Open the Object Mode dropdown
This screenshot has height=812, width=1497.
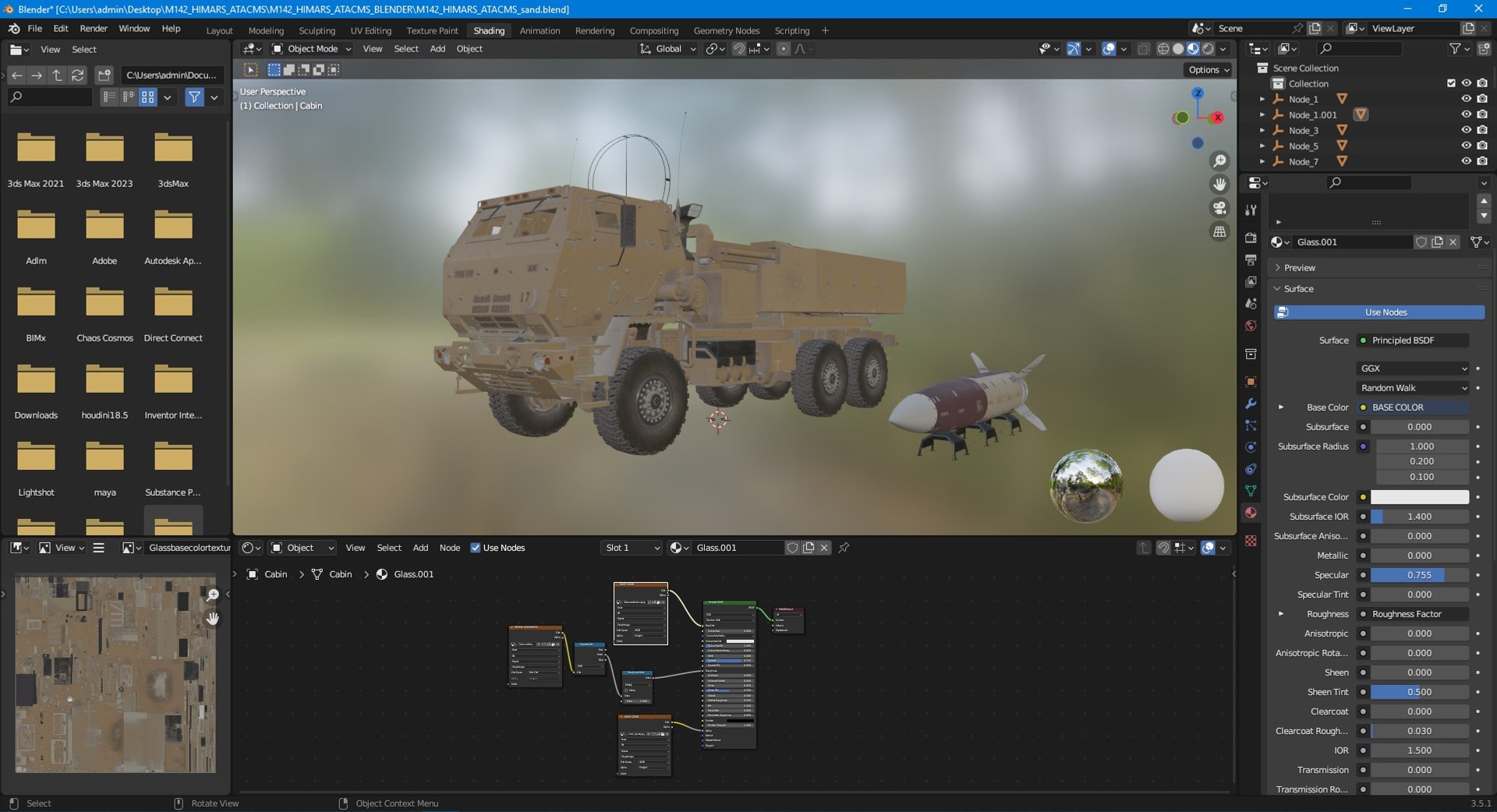[311, 48]
